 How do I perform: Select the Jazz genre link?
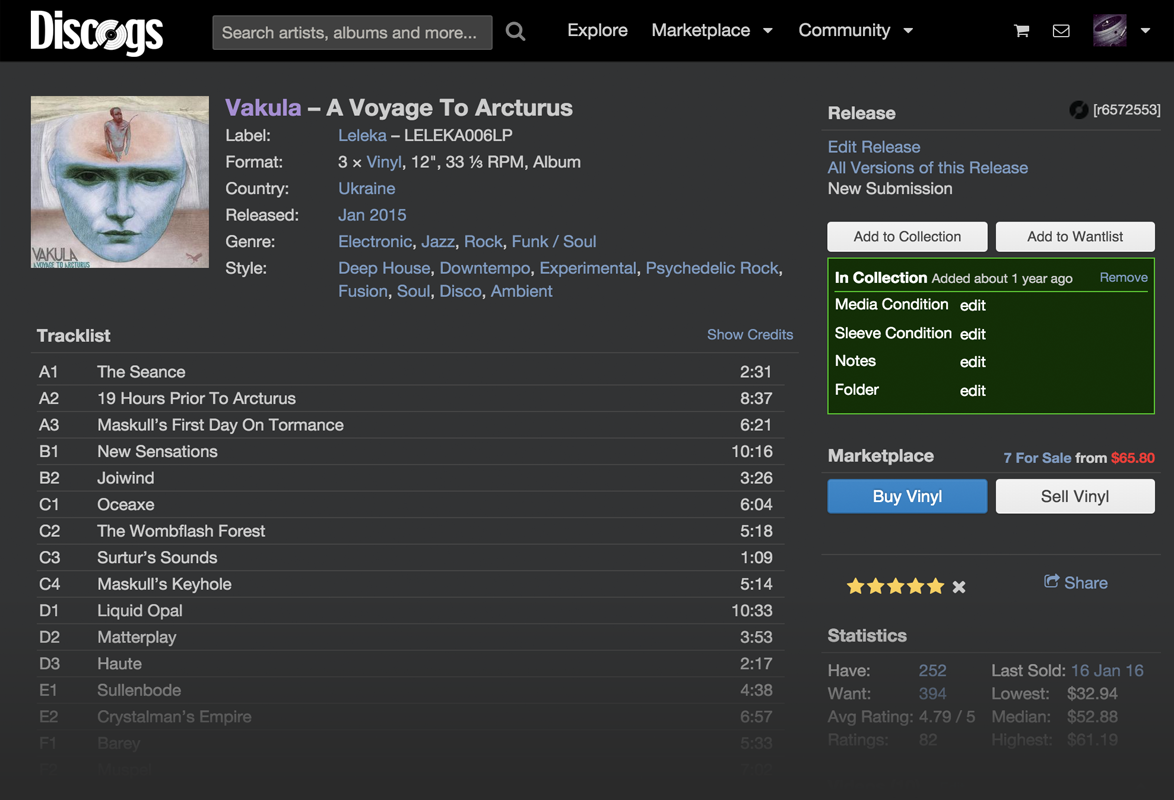(x=438, y=242)
